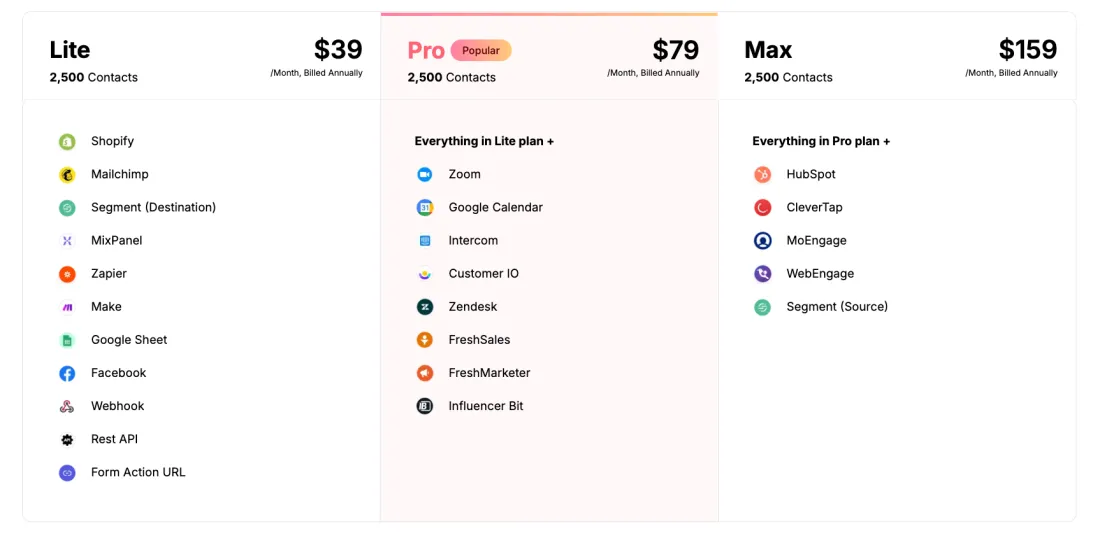
Task: Click the HubSpot logo icon
Action: click(763, 175)
